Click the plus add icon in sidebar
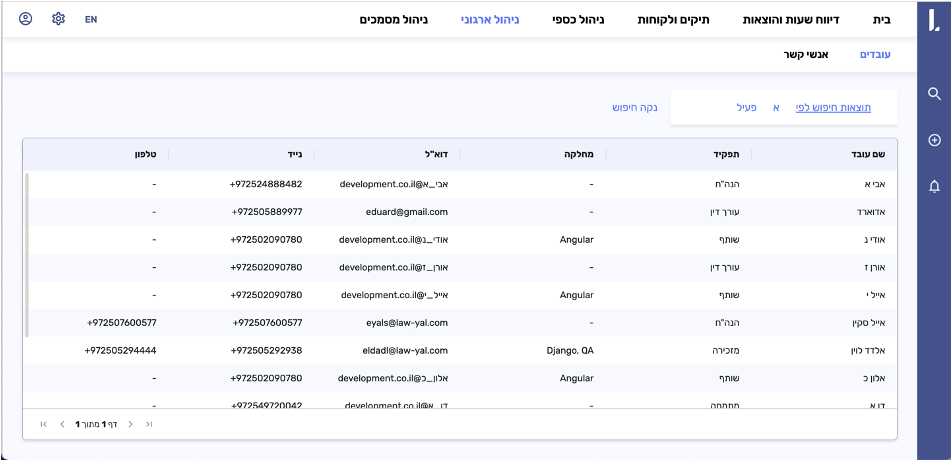Screen dimensions: 952x460 [x=934, y=140]
